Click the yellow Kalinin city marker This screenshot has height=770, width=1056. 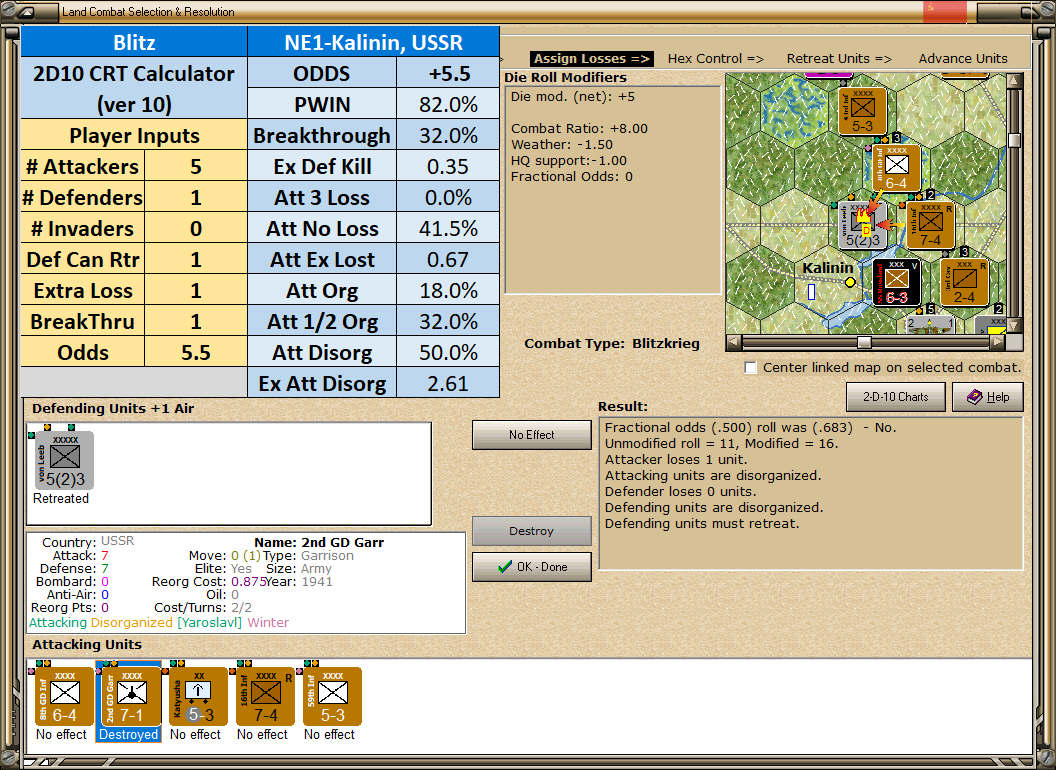(x=850, y=282)
